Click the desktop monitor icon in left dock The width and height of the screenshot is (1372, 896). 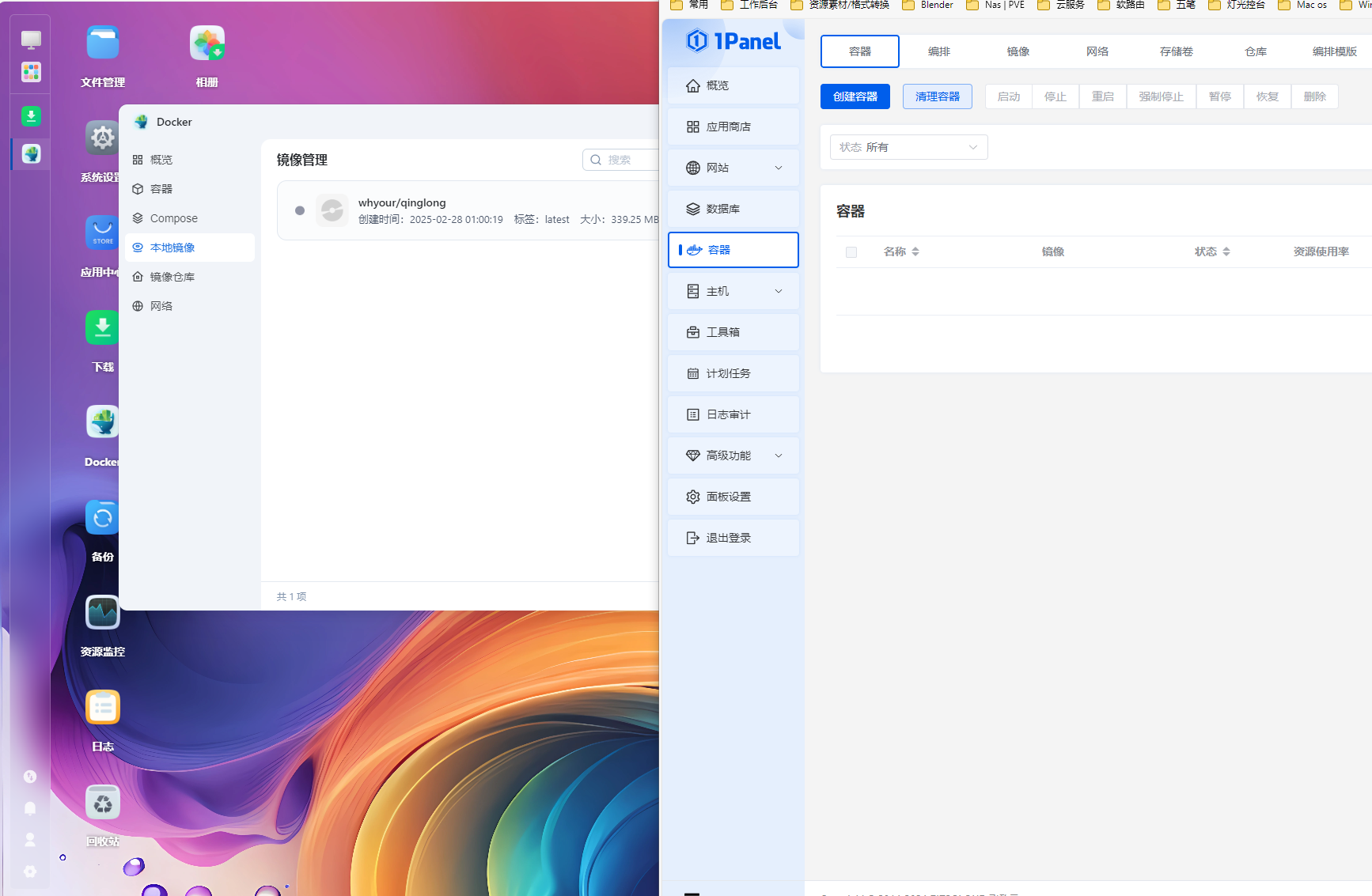pos(31,40)
